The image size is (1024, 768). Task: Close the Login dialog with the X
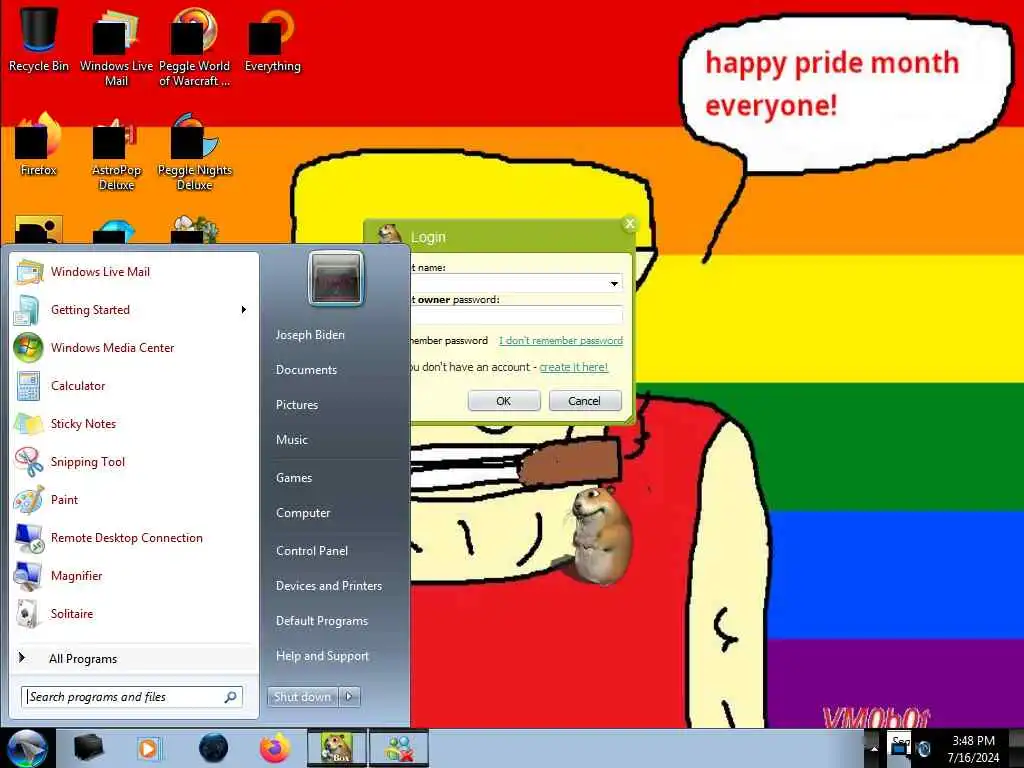[x=630, y=223]
